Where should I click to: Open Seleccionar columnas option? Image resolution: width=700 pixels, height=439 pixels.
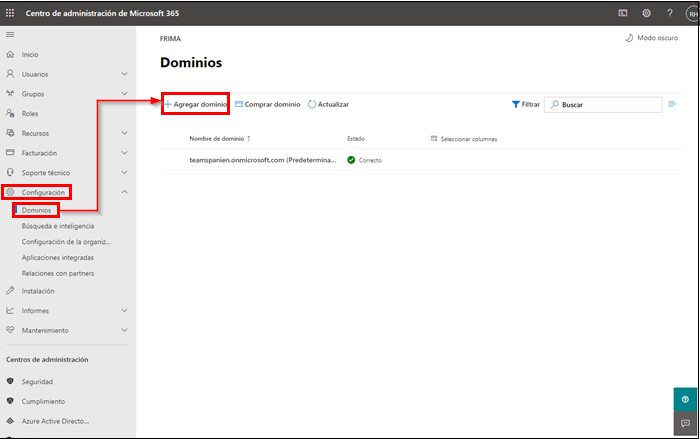point(464,139)
